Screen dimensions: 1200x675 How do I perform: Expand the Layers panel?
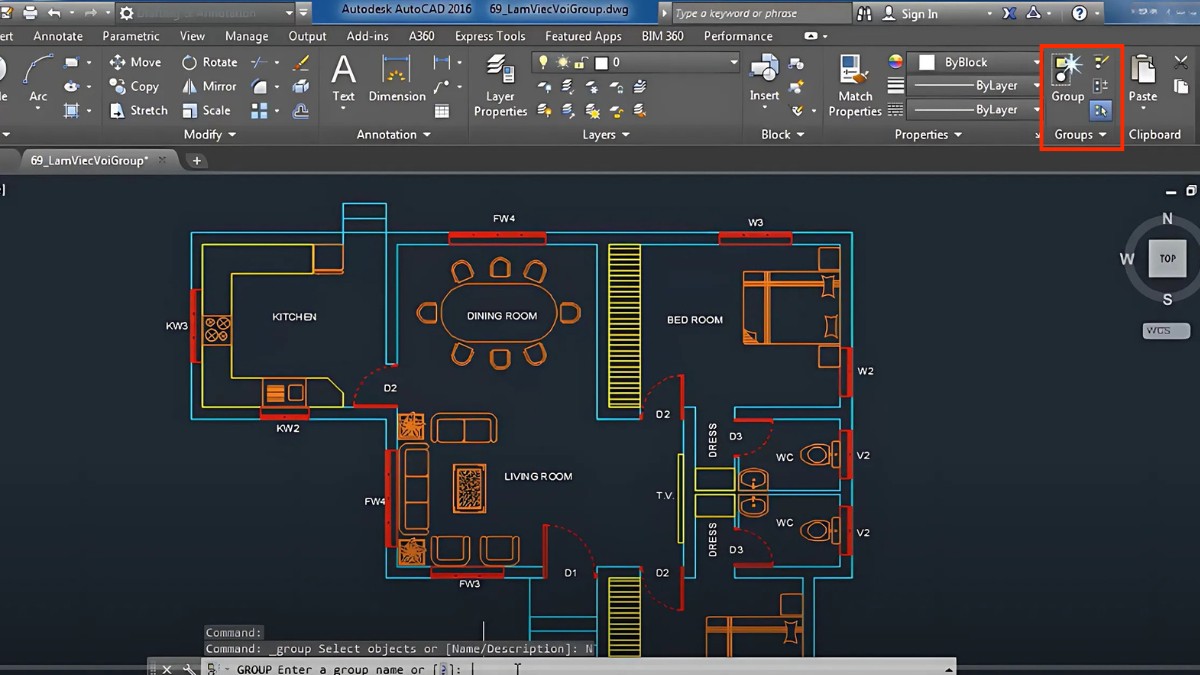click(x=606, y=134)
